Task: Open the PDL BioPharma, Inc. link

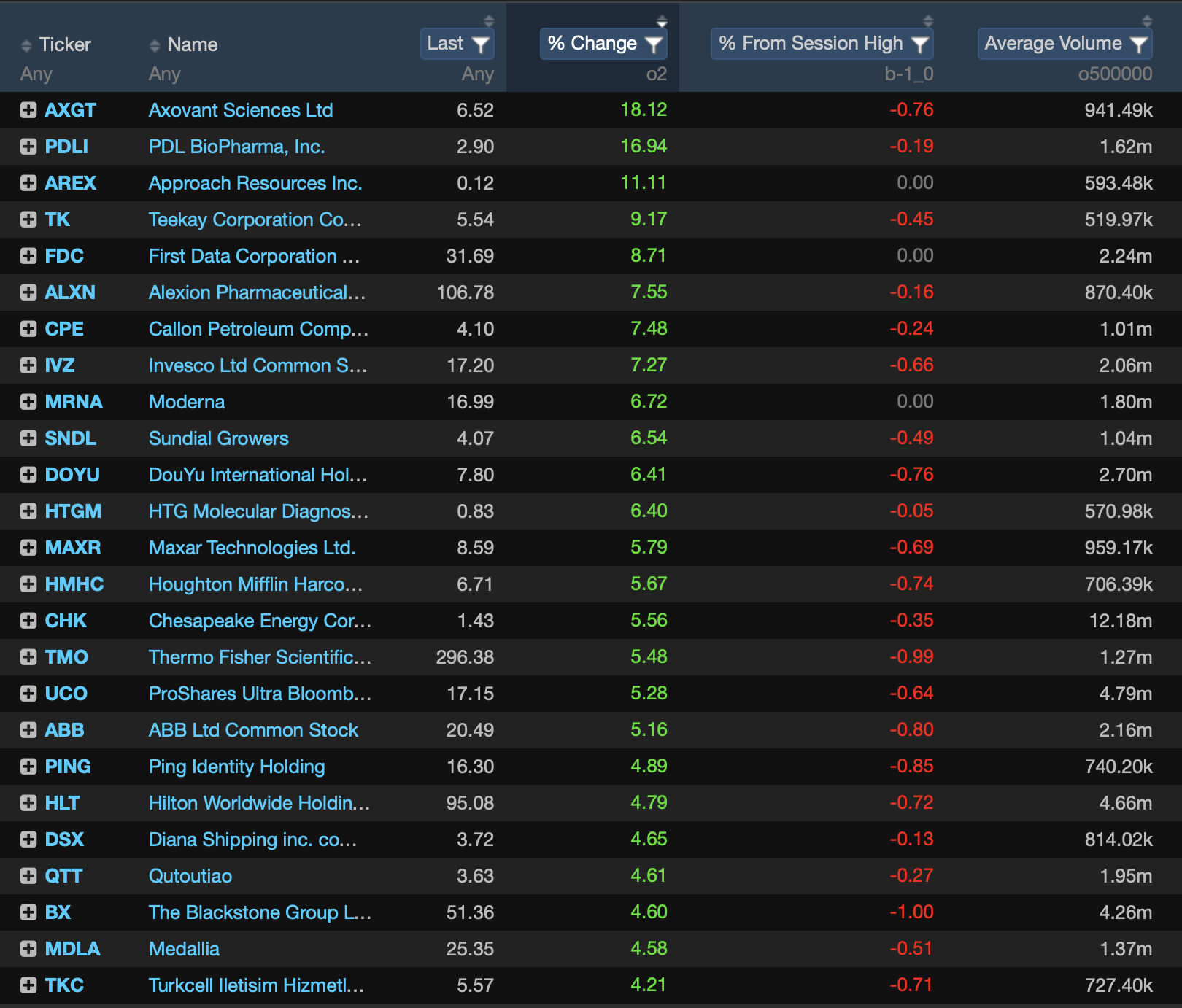Action: pyautogui.click(x=237, y=147)
